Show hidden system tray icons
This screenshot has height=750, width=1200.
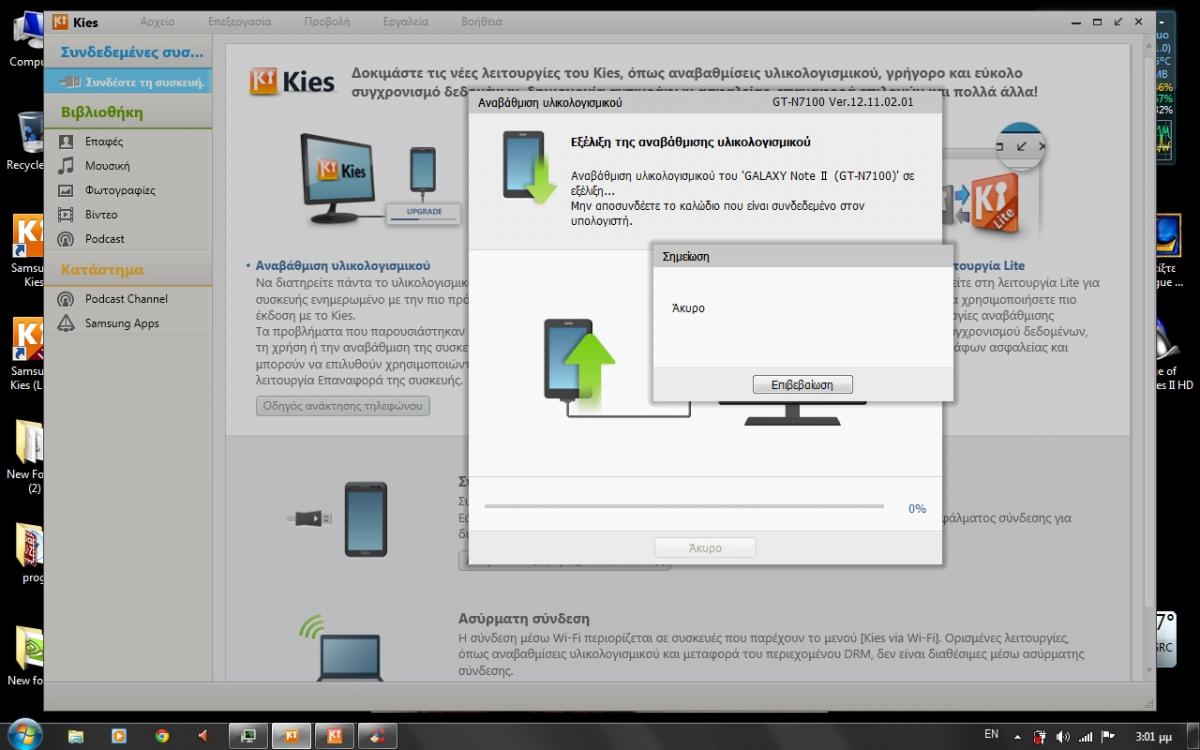pyautogui.click(x=1020, y=736)
